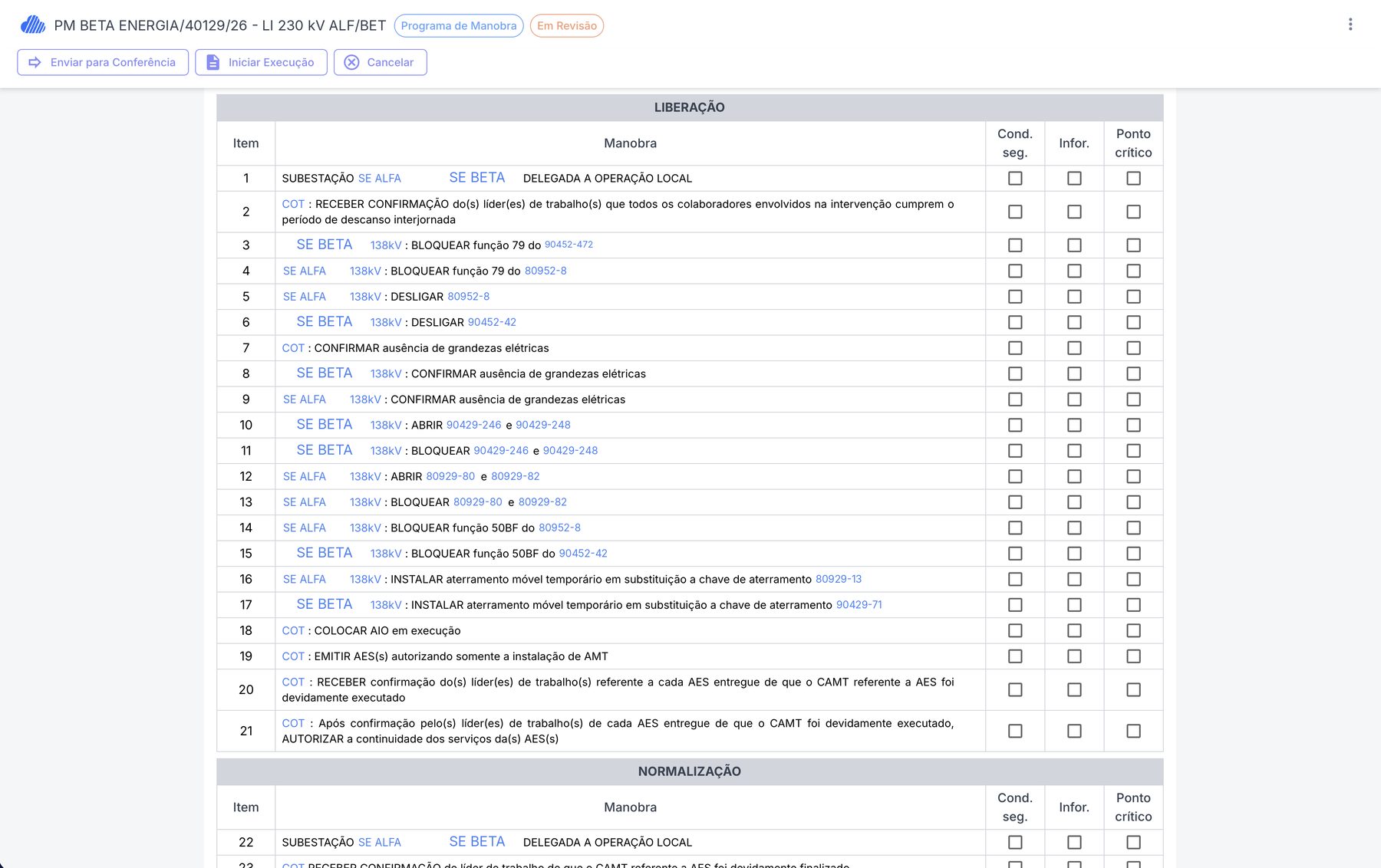Tick Cond. seg. for item 20
Image resolution: width=1381 pixels, height=868 pixels.
click(x=1015, y=690)
